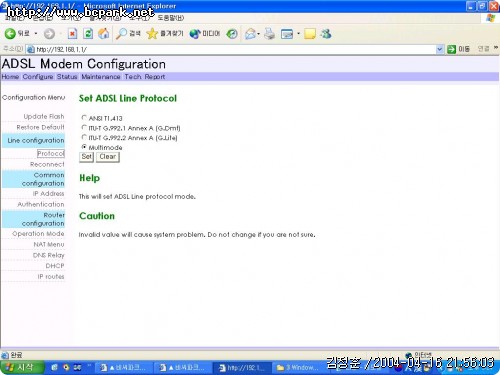This screenshot has height=375, width=500.
Task: Click the Clear button
Action: (108, 157)
